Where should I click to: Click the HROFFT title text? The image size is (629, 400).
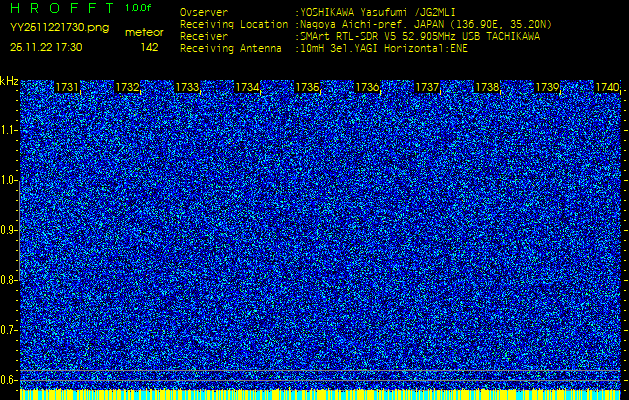click(63, 8)
